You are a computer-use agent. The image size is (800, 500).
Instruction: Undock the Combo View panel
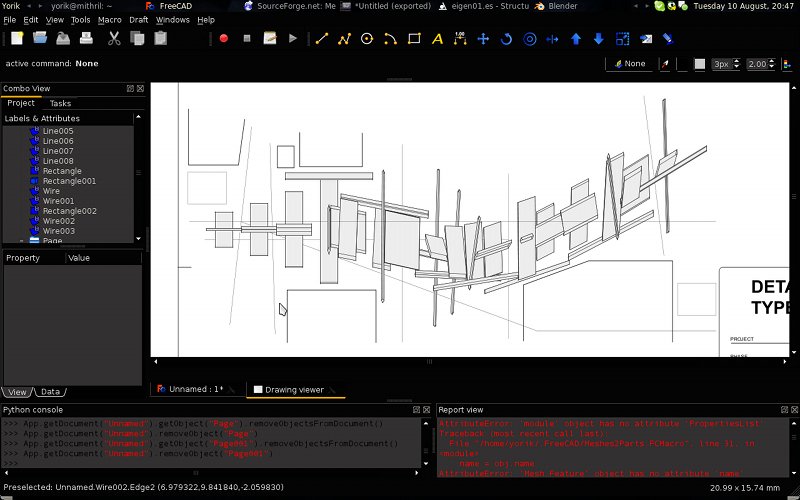point(130,88)
